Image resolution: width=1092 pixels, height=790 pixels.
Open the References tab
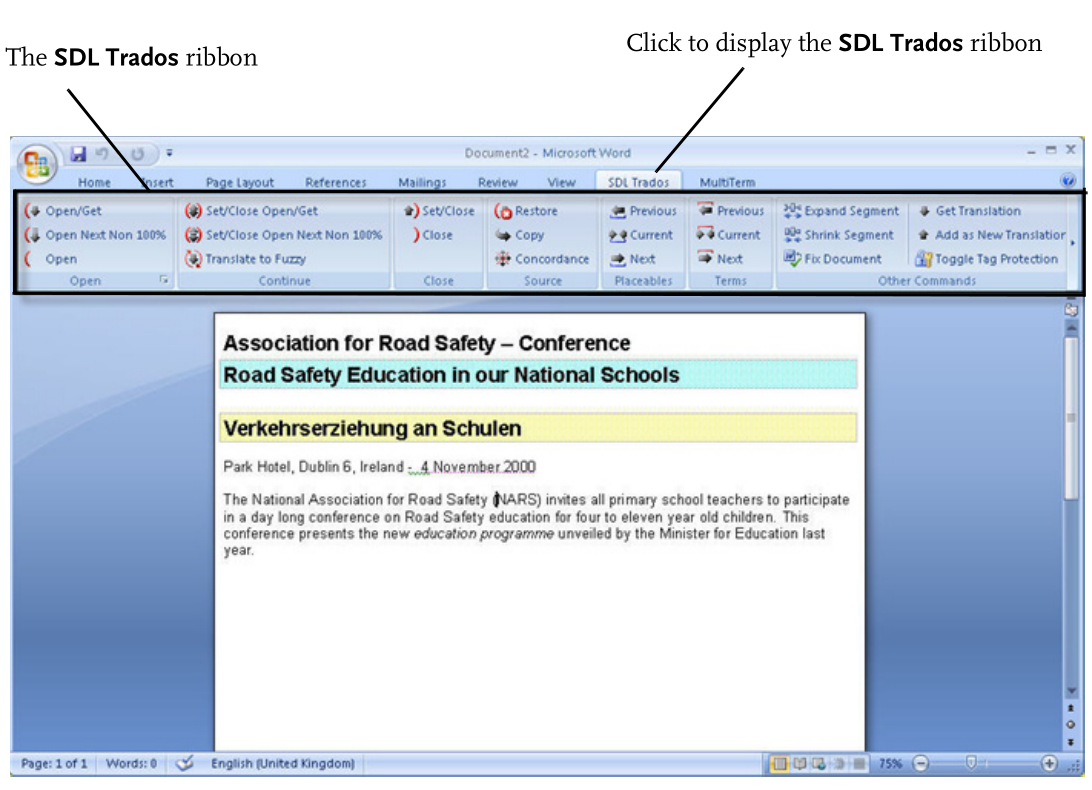point(336,182)
